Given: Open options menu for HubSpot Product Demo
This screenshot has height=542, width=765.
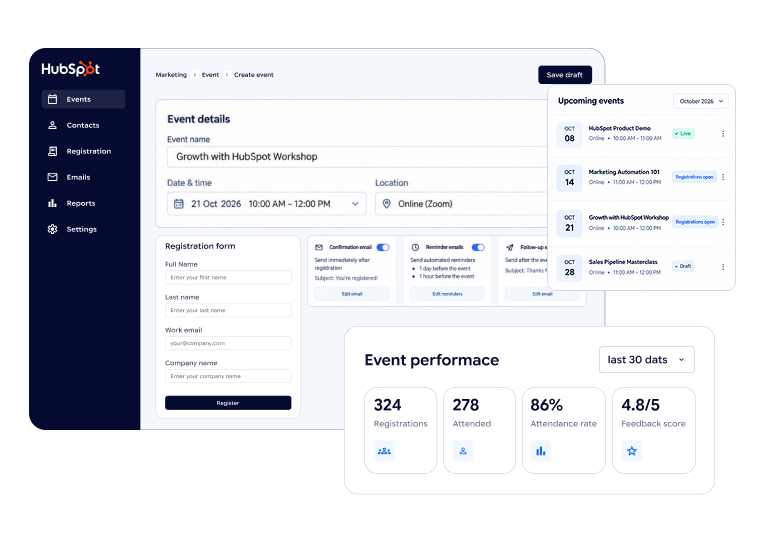Looking at the screenshot, I should 723,134.
